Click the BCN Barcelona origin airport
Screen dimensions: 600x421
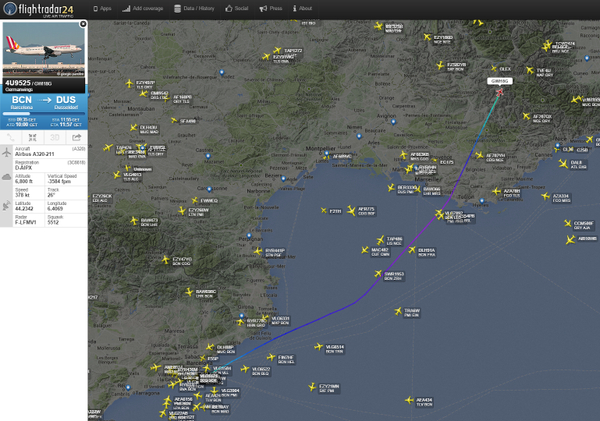pyautogui.click(x=22, y=102)
